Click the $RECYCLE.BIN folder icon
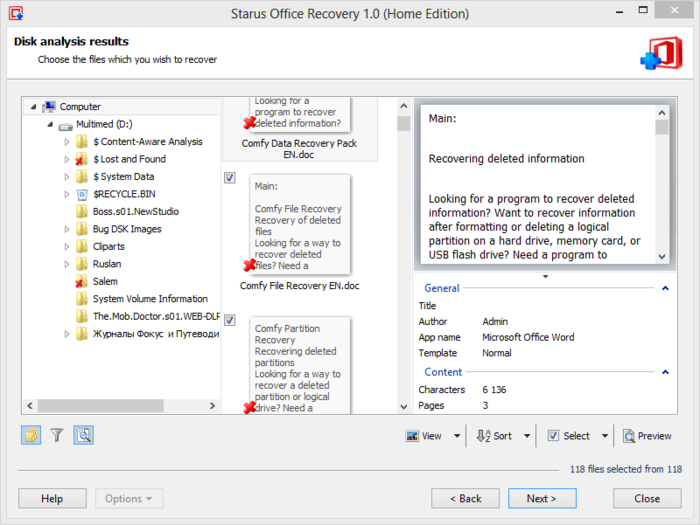The image size is (700, 525). click(x=82, y=194)
